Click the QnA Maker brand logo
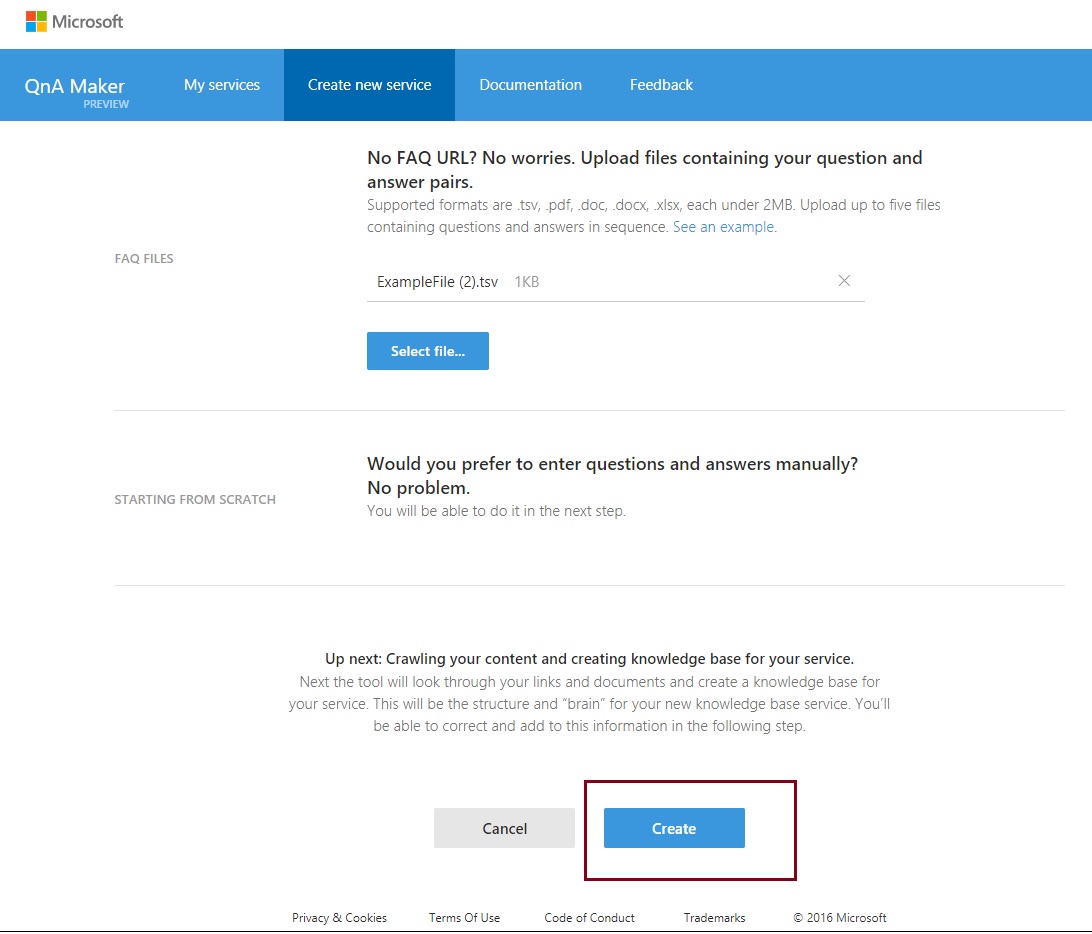This screenshot has width=1092, height=934. tap(75, 86)
